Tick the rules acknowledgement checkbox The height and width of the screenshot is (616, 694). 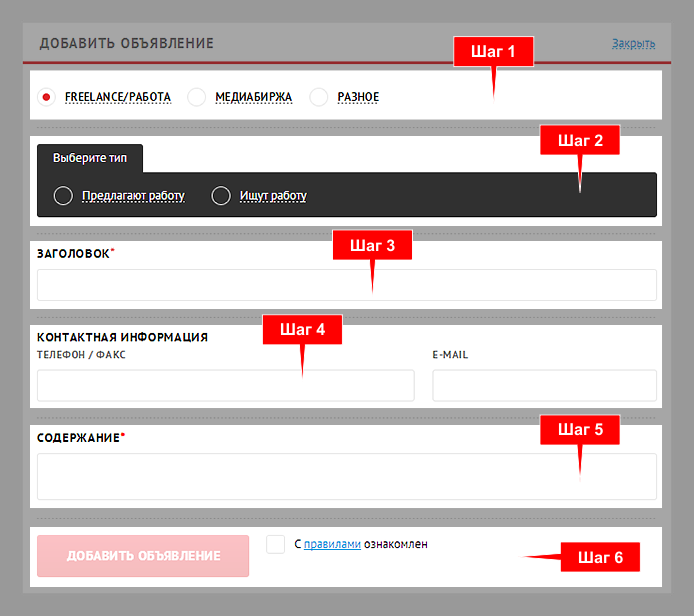click(276, 544)
